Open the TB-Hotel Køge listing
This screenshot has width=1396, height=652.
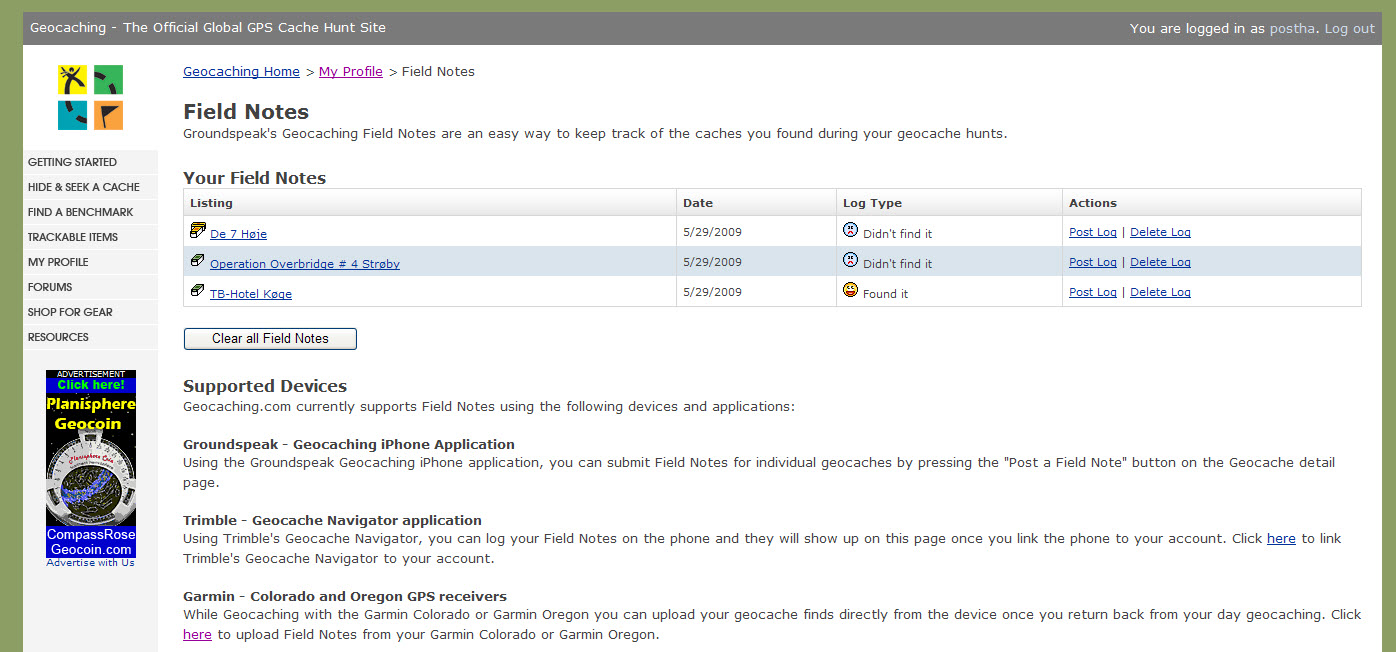click(251, 294)
